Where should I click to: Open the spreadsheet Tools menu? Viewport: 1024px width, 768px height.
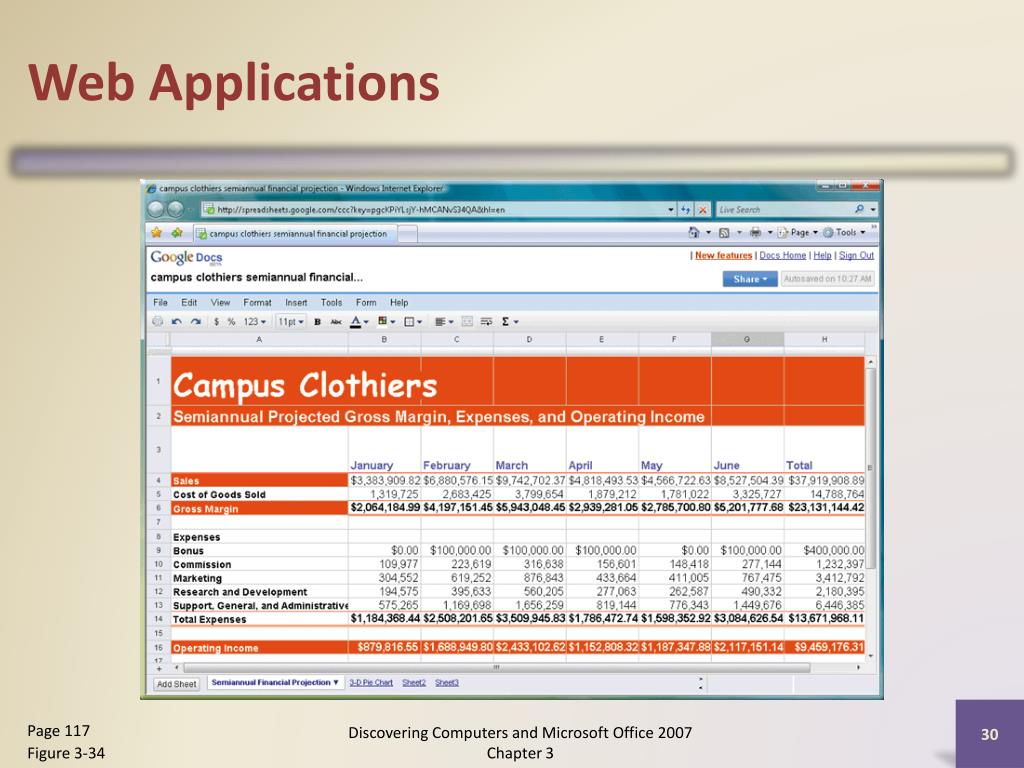[331, 302]
